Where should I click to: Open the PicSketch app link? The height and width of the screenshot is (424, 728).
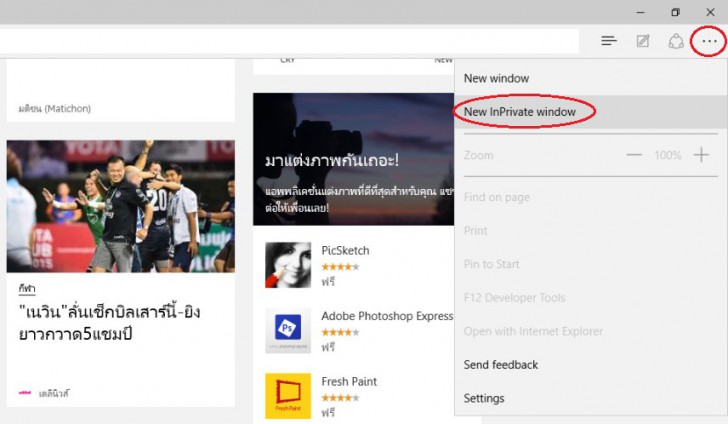coord(345,250)
